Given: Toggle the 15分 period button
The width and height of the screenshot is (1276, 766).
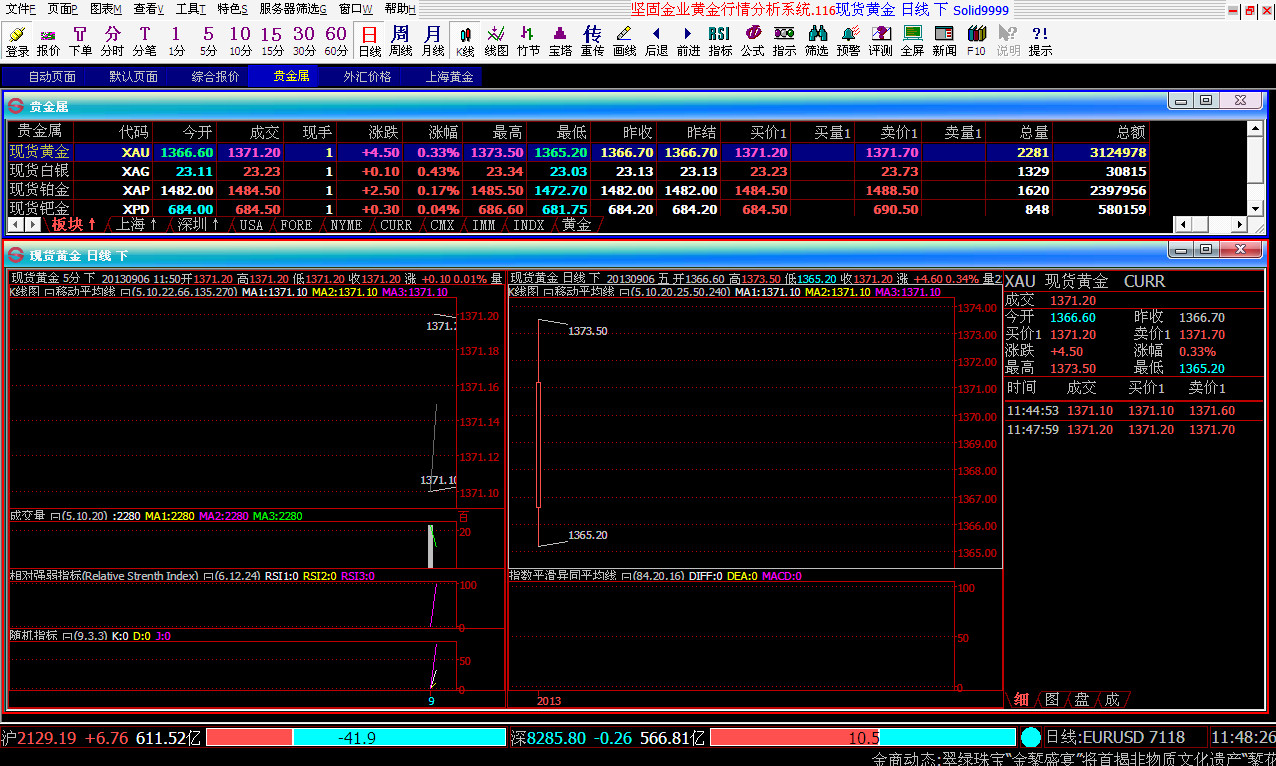Looking at the screenshot, I should [272, 41].
